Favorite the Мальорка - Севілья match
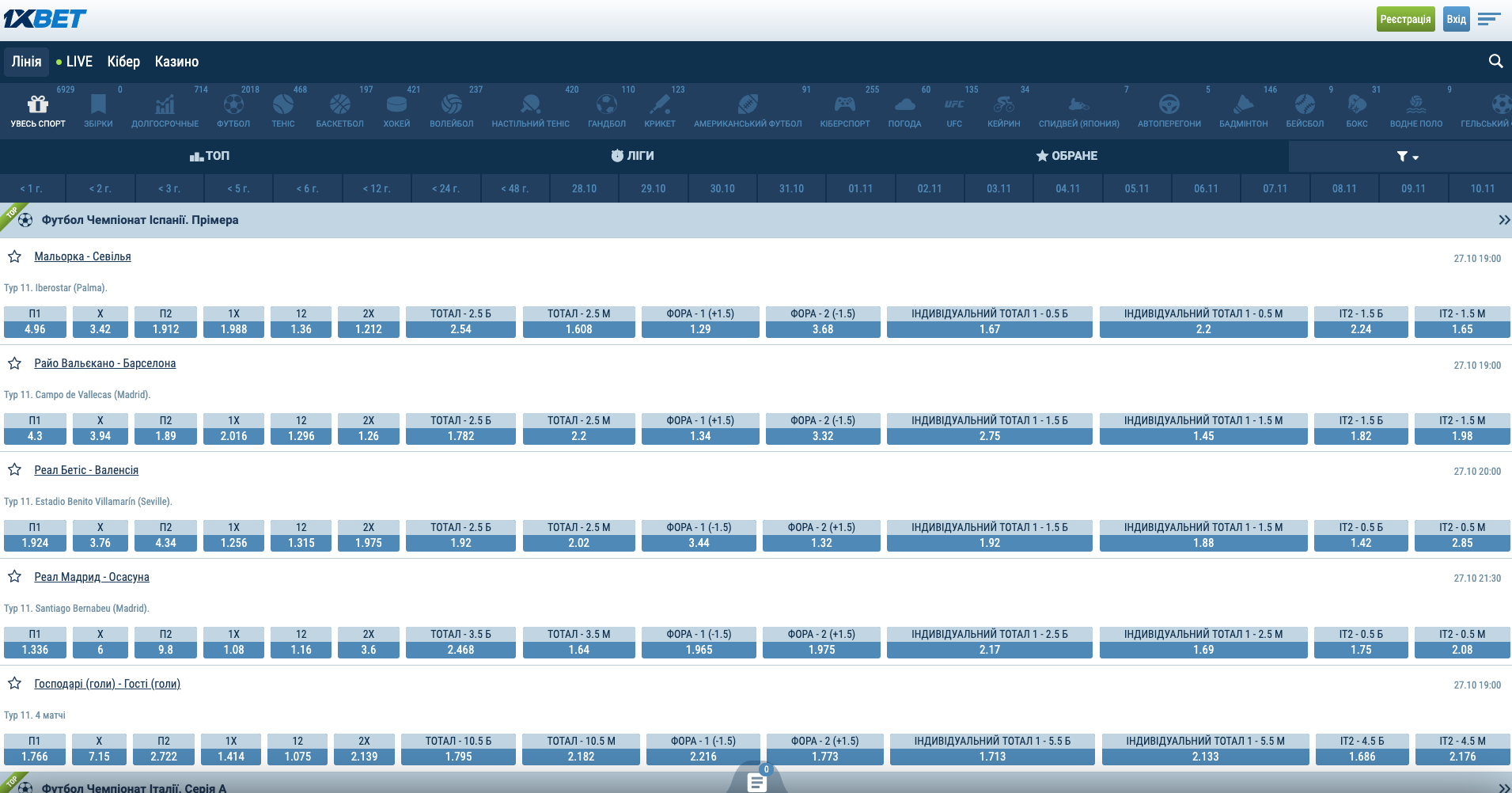Image resolution: width=1512 pixels, height=793 pixels. pyautogui.click(x=14, y=256)
